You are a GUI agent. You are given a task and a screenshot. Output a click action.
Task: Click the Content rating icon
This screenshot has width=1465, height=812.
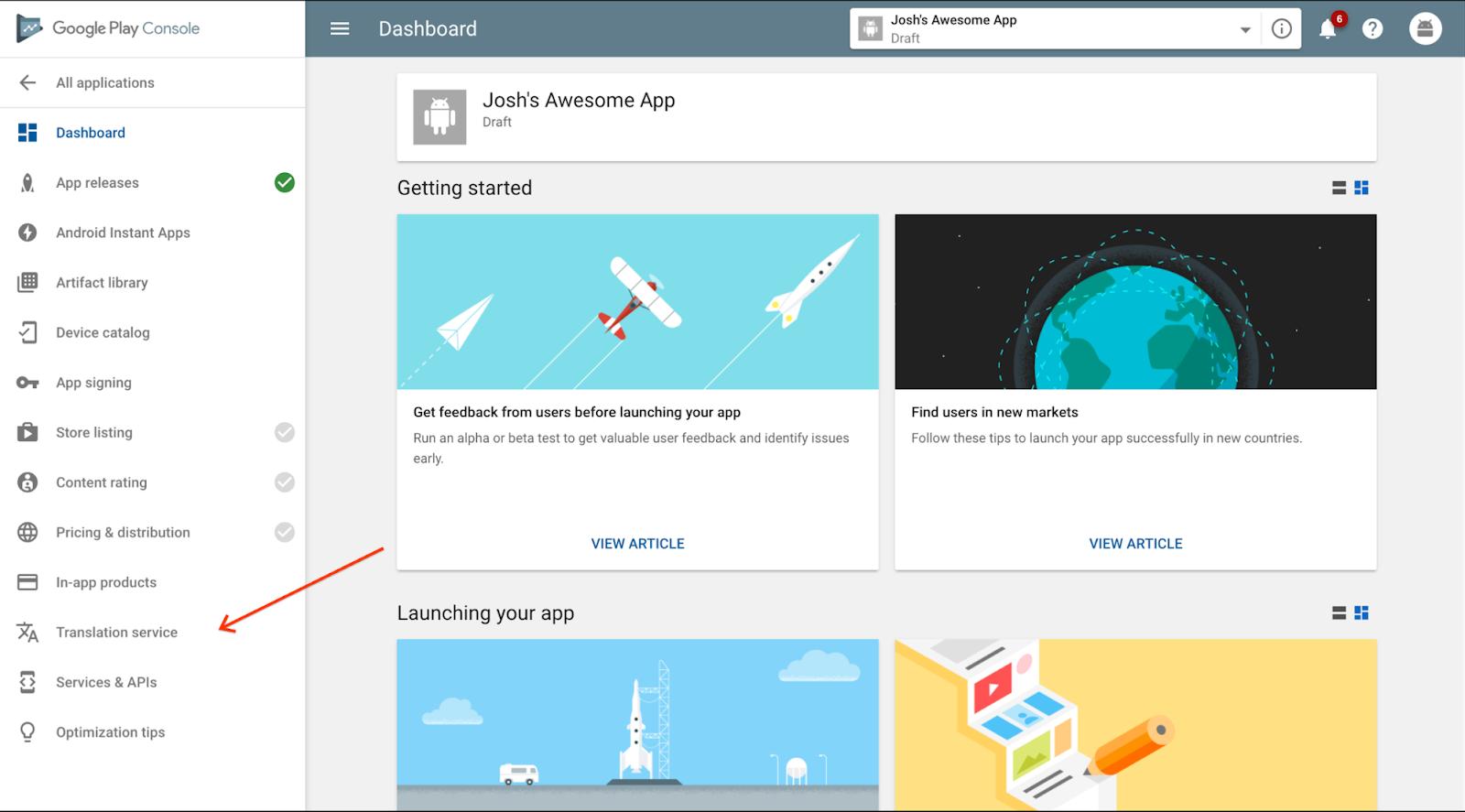point(27,482)
